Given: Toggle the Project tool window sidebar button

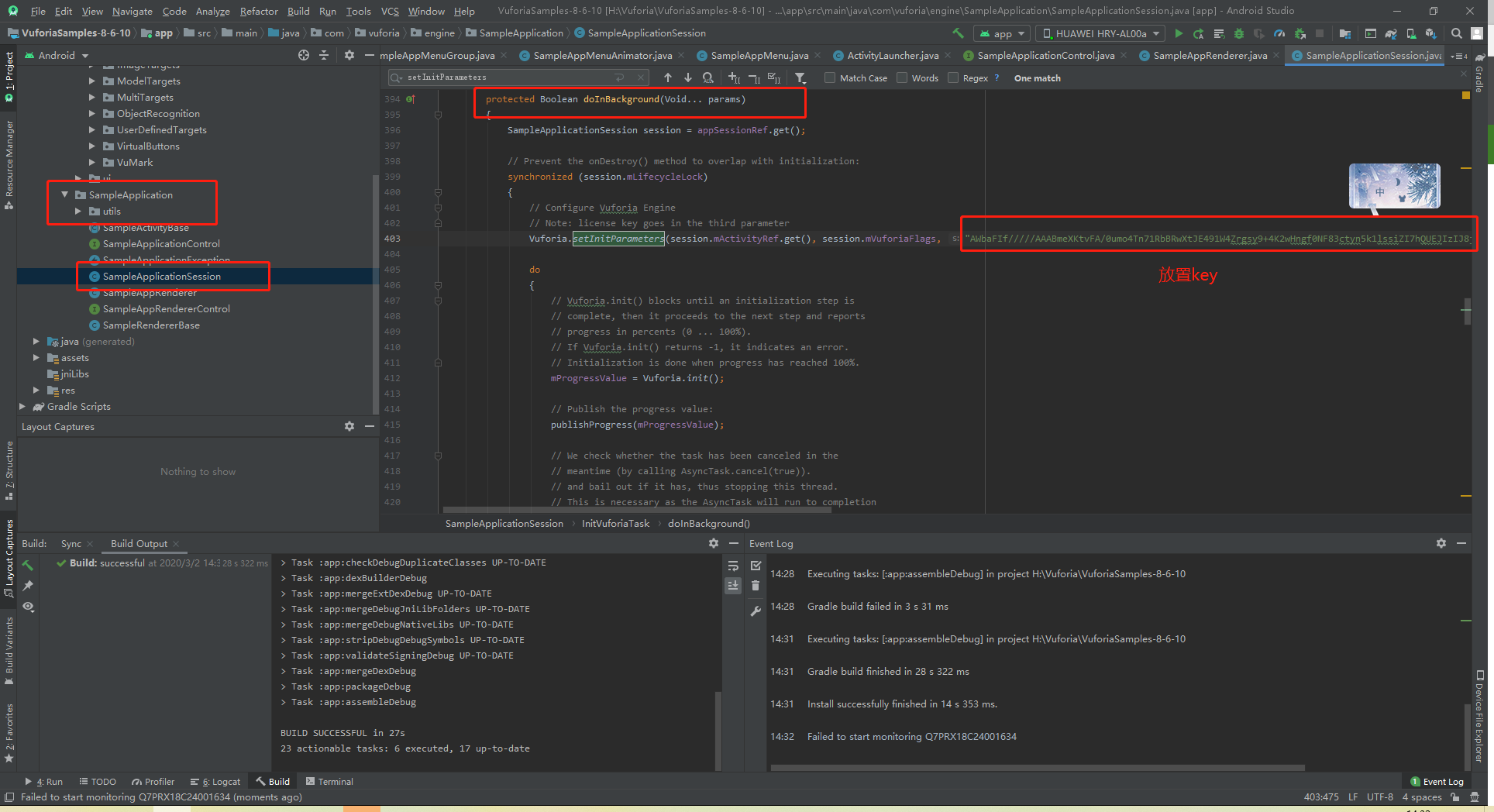Looking at the screenshot, I should point(9,77).
